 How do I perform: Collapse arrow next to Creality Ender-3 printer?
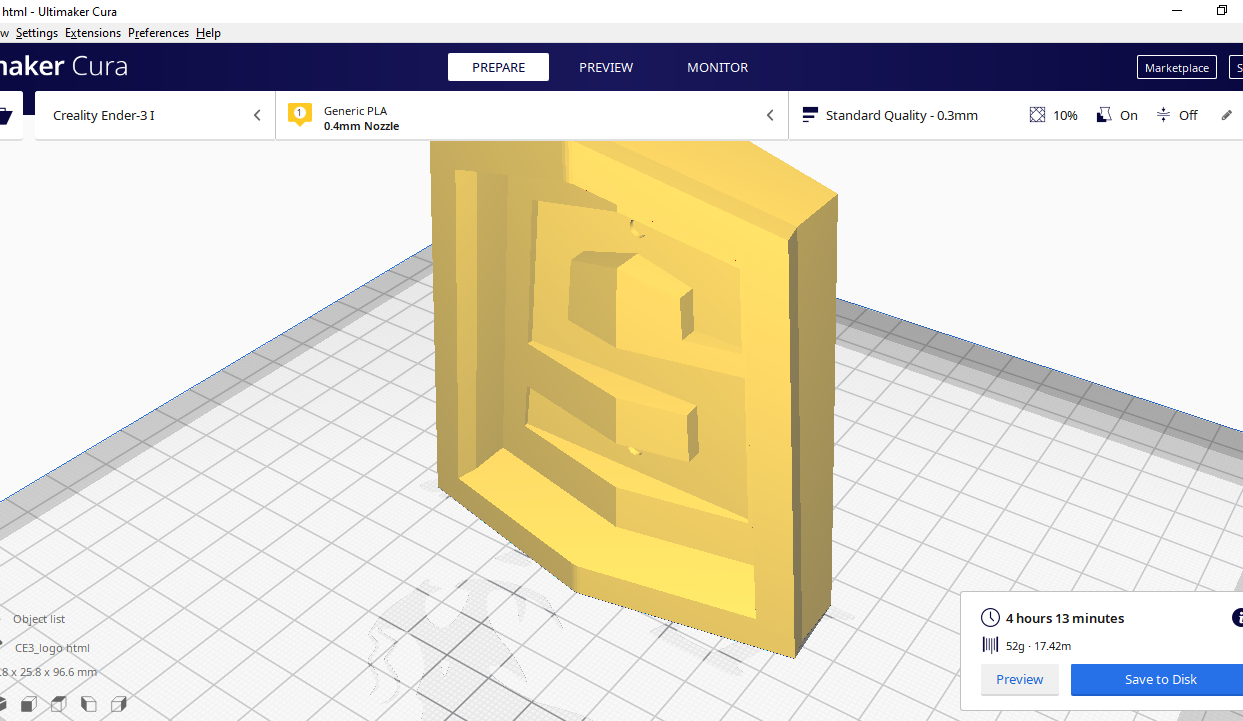pyautogui.click(x=257, y=115)
